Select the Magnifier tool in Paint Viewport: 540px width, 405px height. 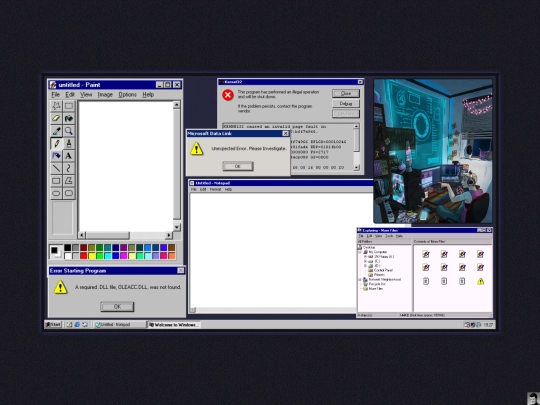coord(69,131)
